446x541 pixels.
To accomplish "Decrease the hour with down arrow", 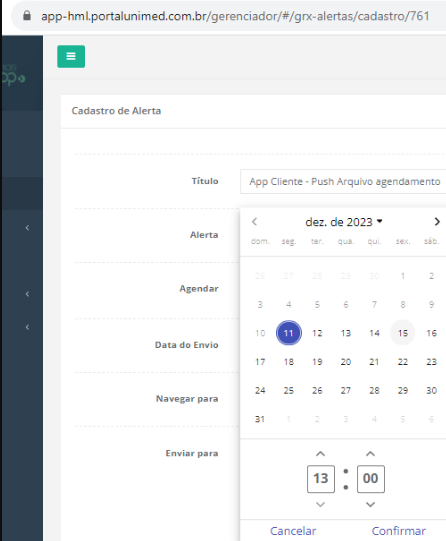I will click(320, 504).
